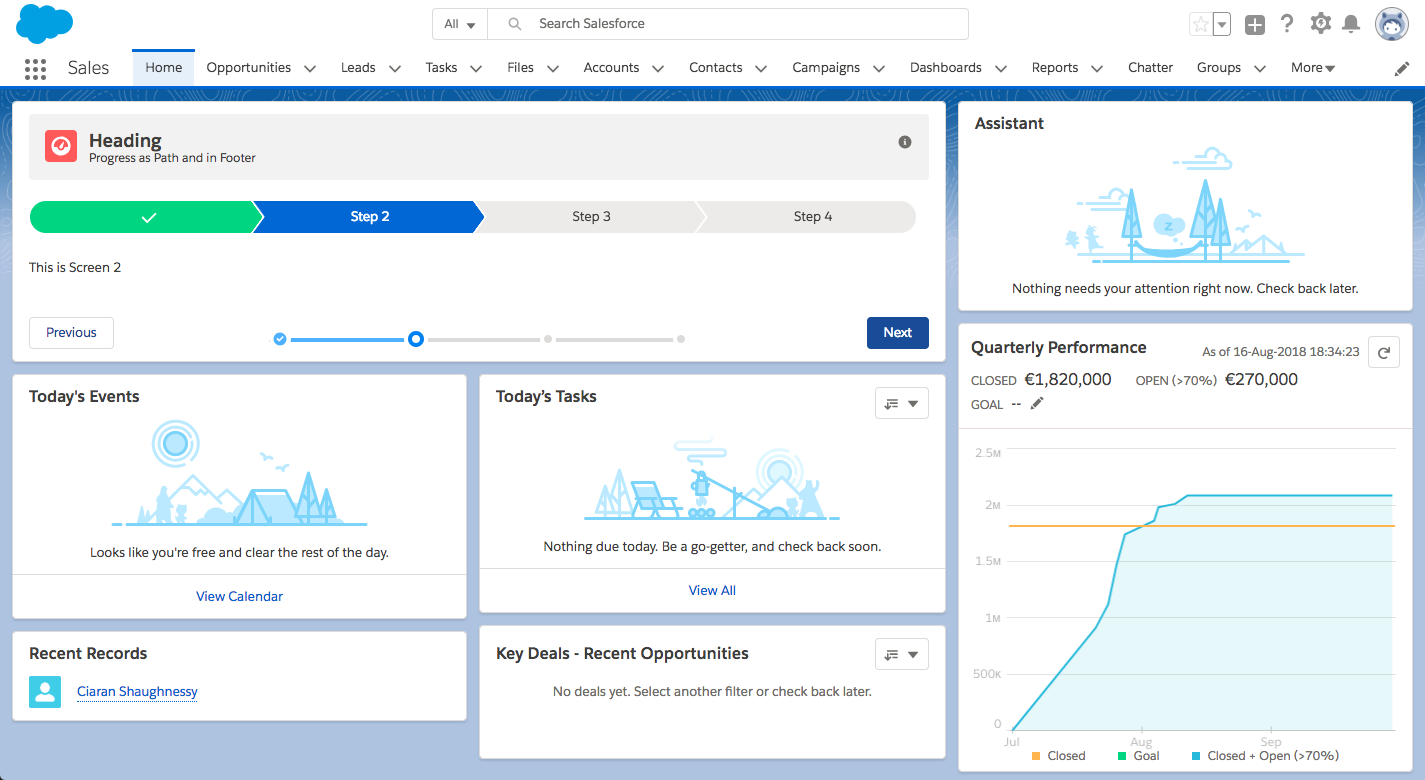The width and height of the screenshot is (1425, 780).
Task: Switch to the Reports tab
Action: click(1055, 67)
